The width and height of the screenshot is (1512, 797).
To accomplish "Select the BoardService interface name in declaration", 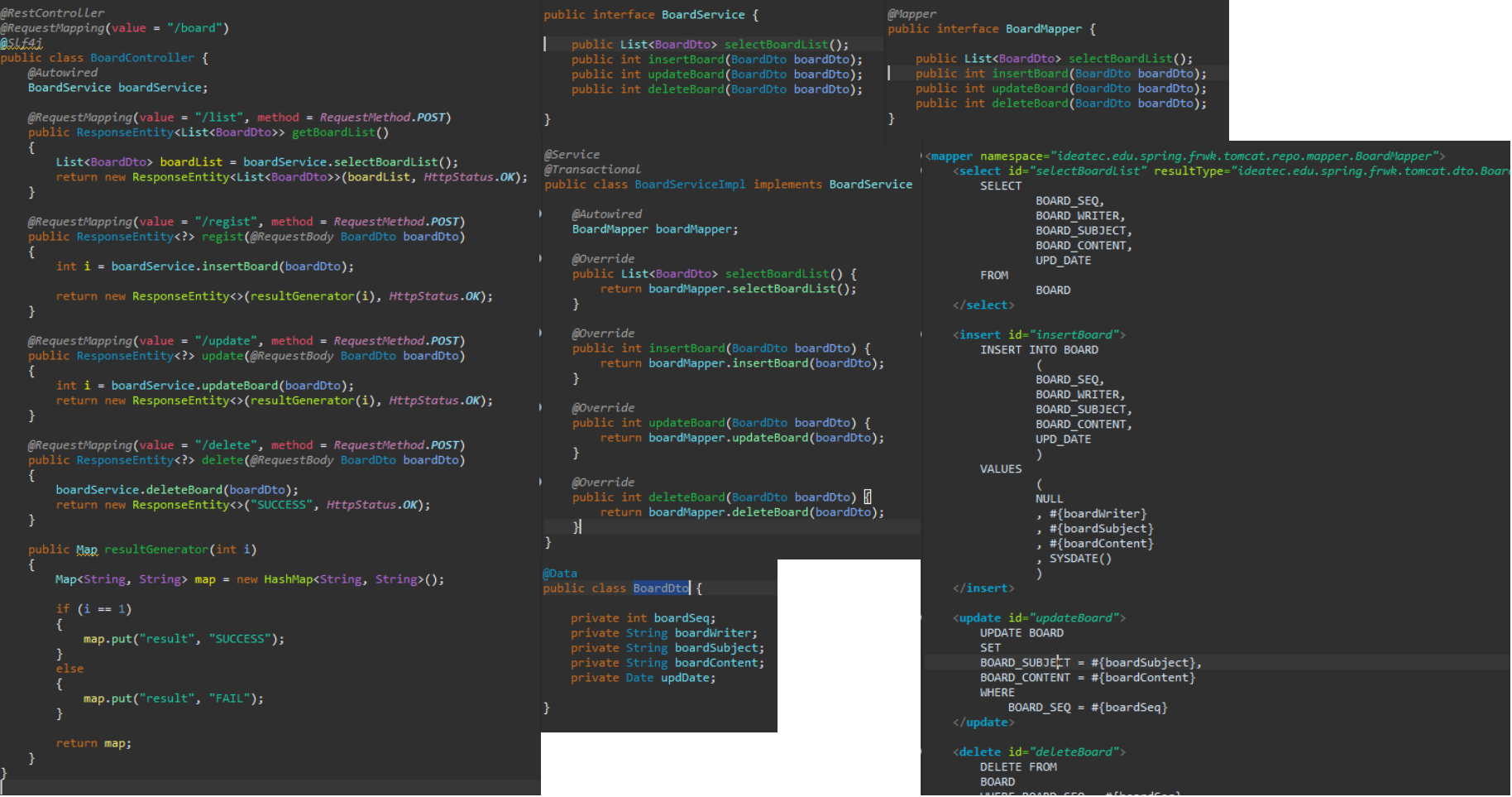I will click(x=703, y=15).
